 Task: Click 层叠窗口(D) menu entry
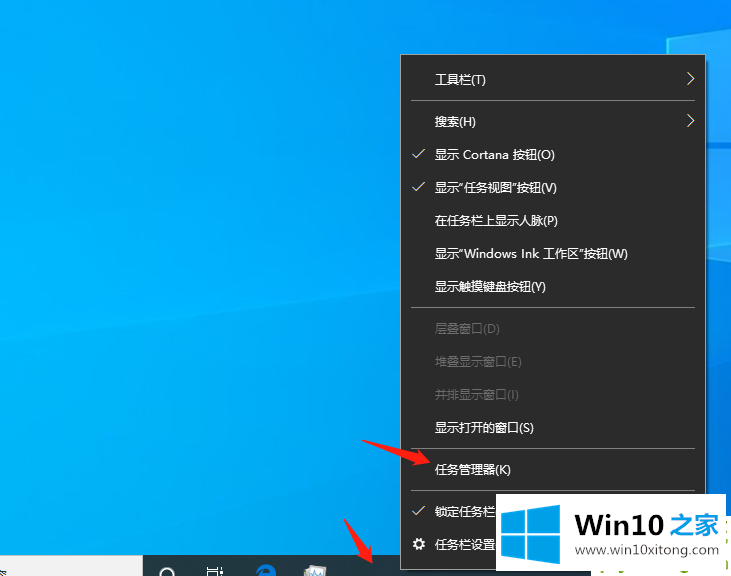467,329
